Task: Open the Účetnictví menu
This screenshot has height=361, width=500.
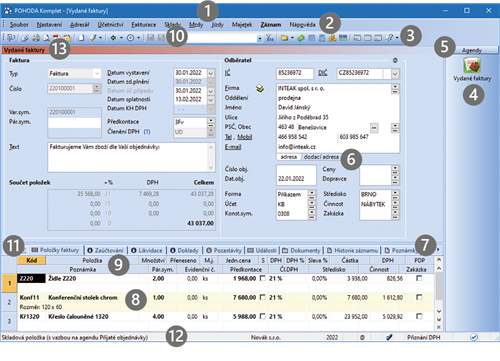Action: click(110, 25)
